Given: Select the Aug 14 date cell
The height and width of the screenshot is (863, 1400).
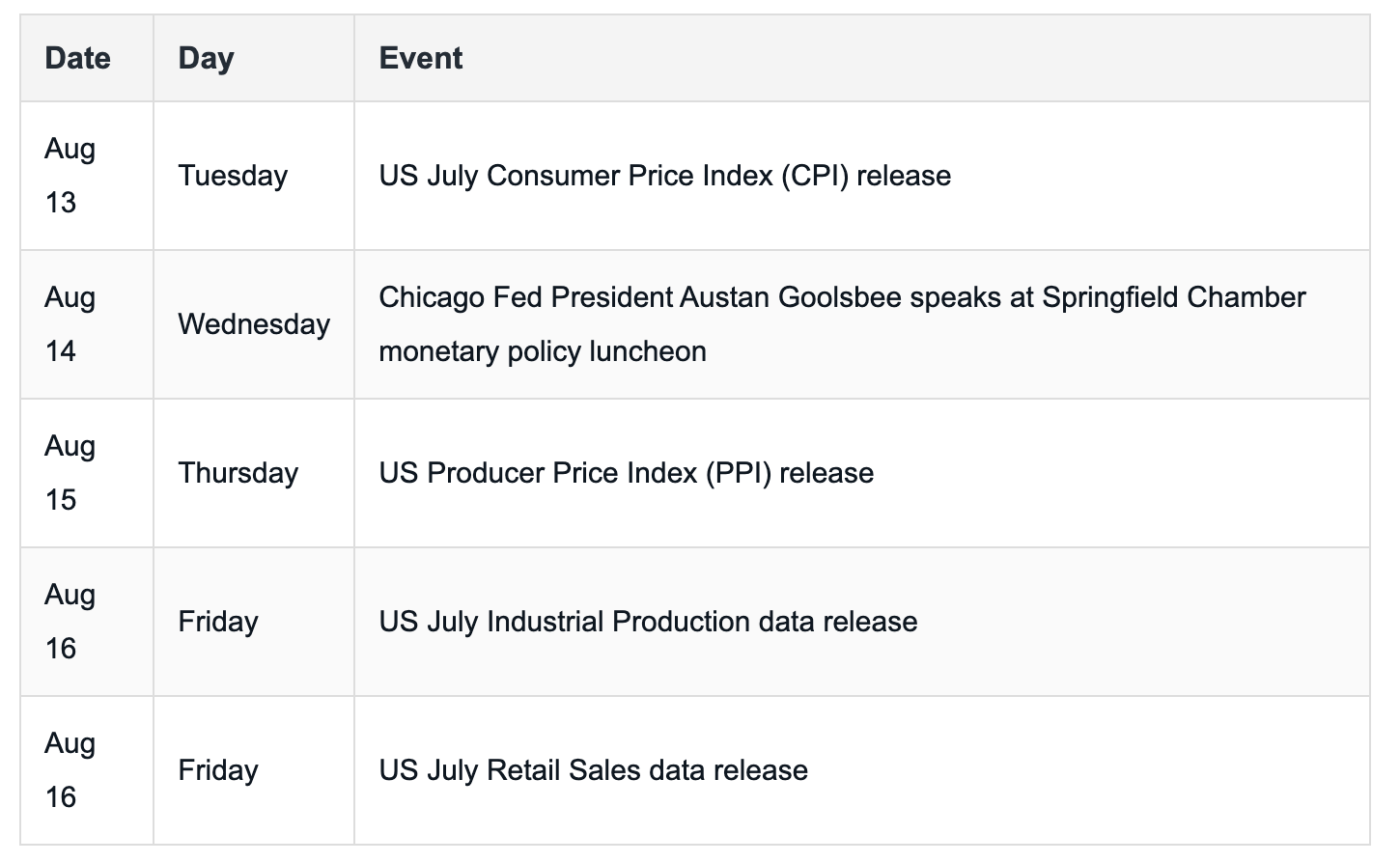Looking at the screenshot, I should point(87,324).
